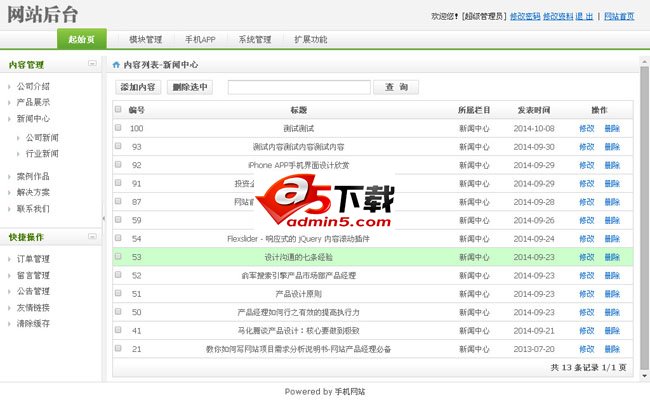Open the 系统管理 tab
650x402 pixels.
[x=255, y=39]
